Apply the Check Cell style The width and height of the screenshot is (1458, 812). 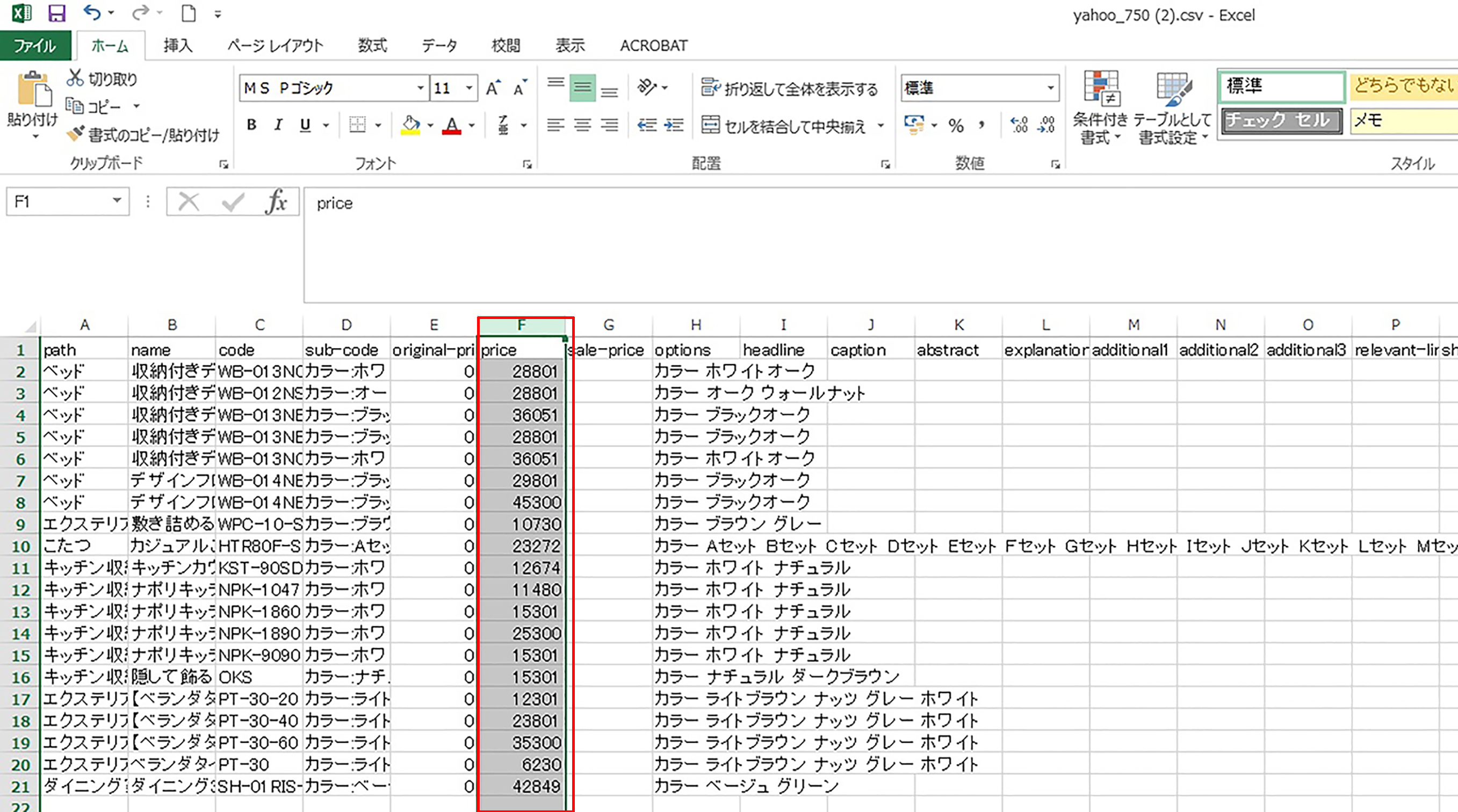pos(1281,121)
